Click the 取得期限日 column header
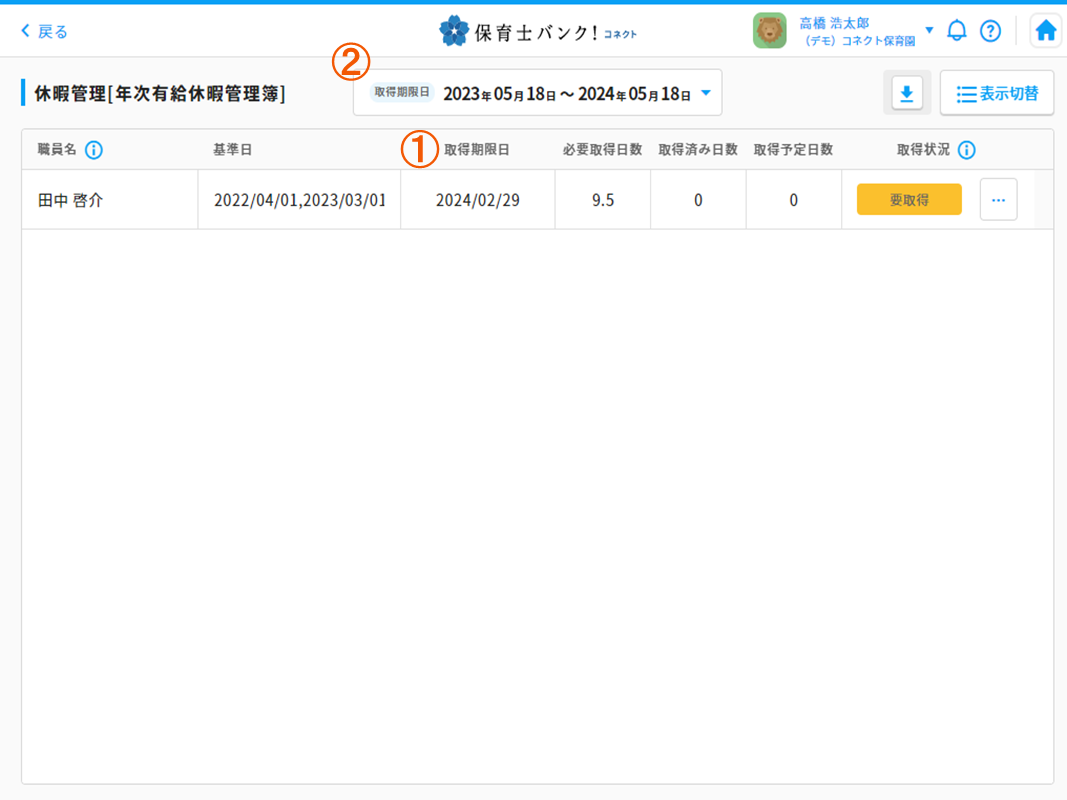This screenshot has width=1067, height=800. 477,150
